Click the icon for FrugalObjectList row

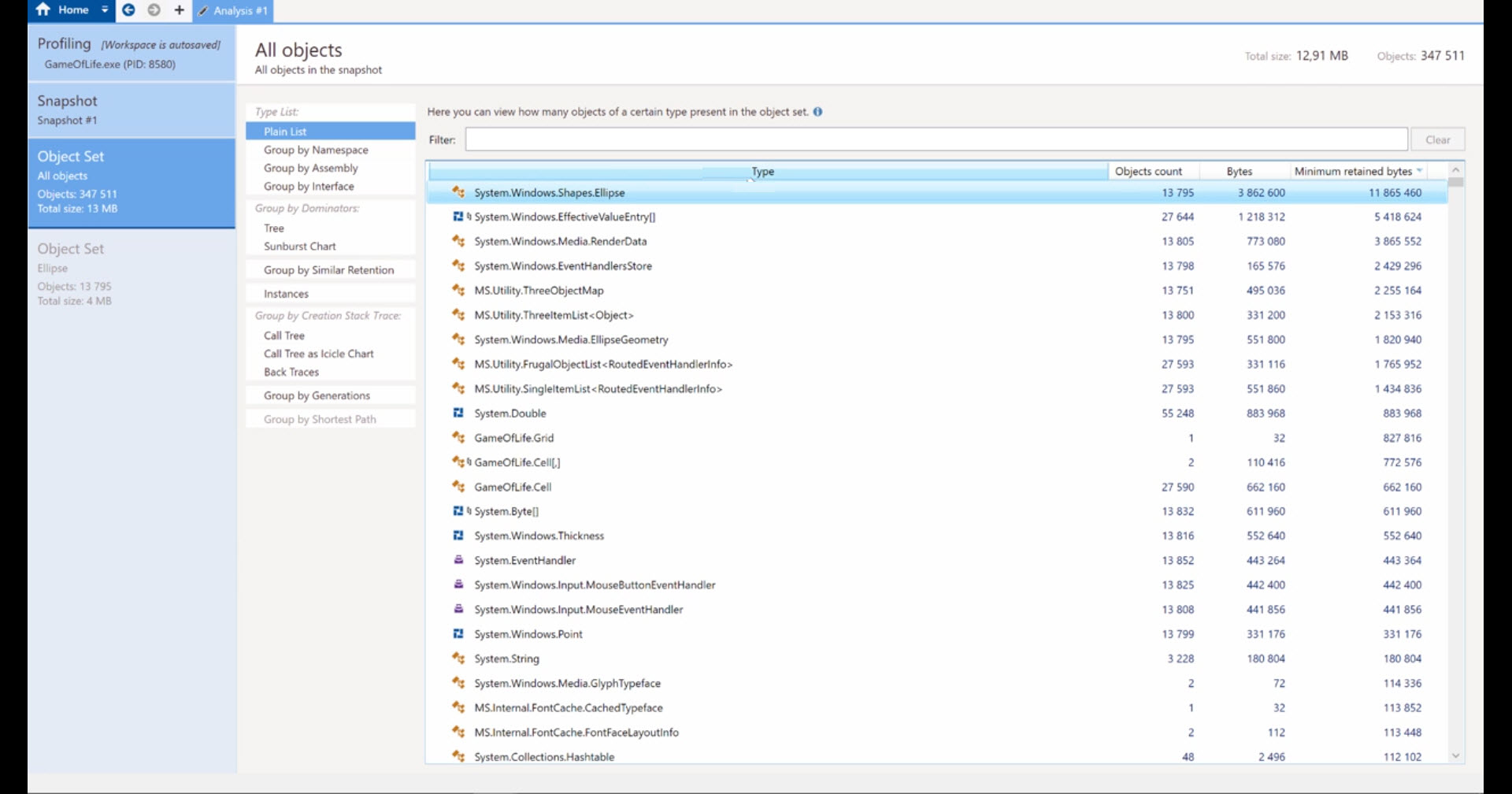(458, 363)
